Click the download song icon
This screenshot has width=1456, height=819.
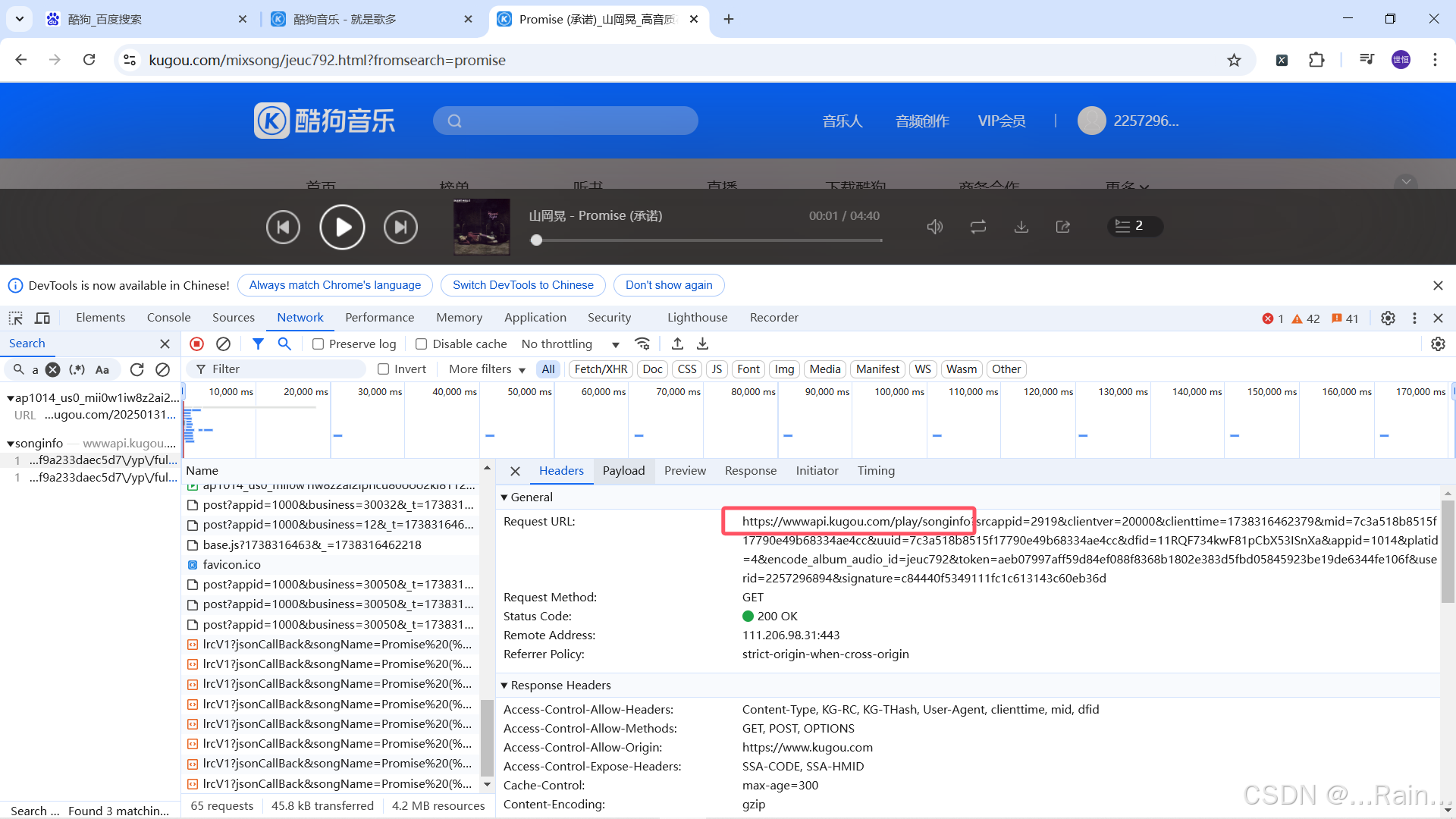point(1021,227)
